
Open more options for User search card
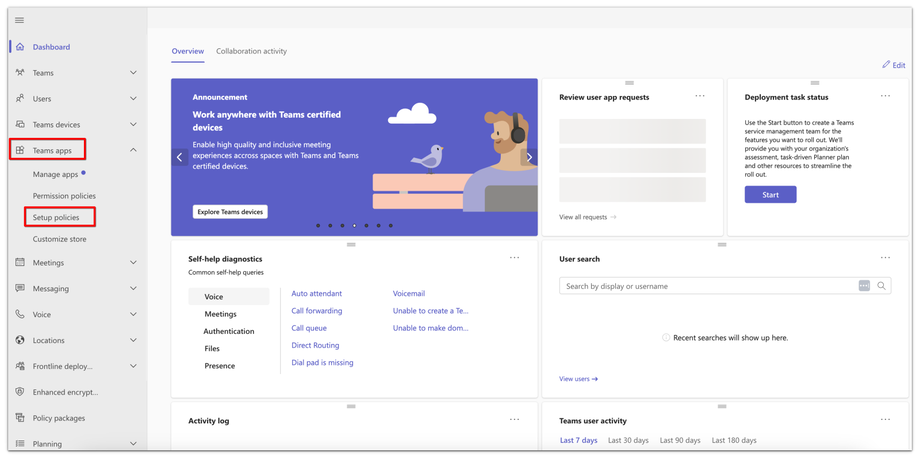[885, 257]
